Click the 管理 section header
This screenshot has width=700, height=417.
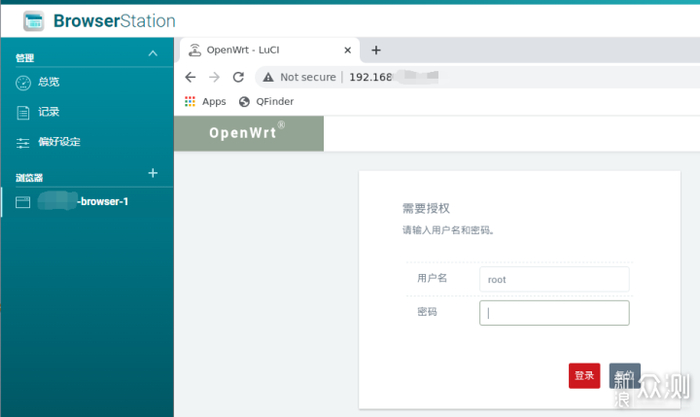click(25, 58)
